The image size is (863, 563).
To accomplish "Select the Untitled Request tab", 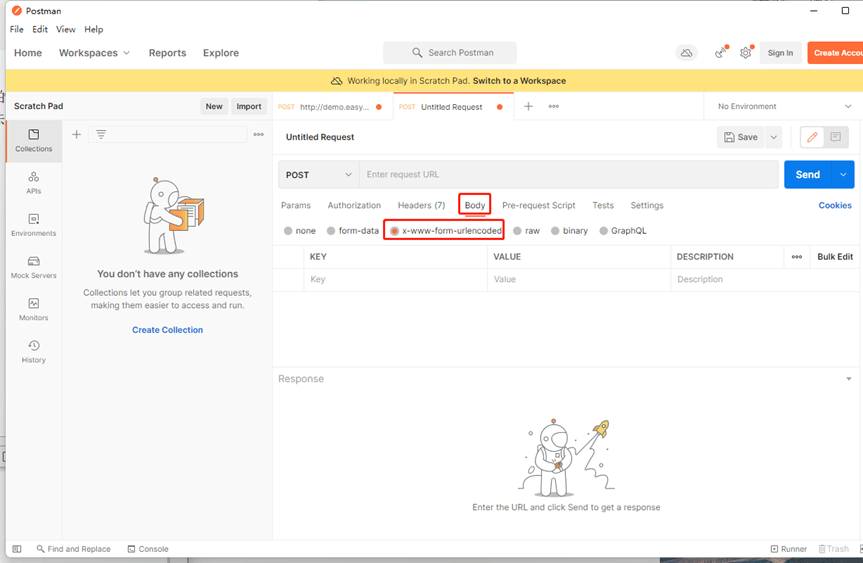I will pos(454,107).
